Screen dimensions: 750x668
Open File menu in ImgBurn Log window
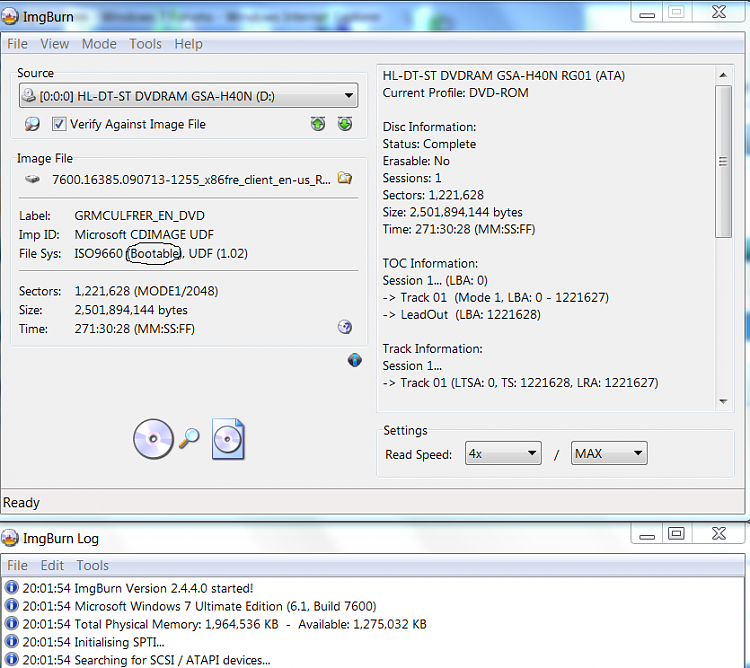tap(17, 566)
